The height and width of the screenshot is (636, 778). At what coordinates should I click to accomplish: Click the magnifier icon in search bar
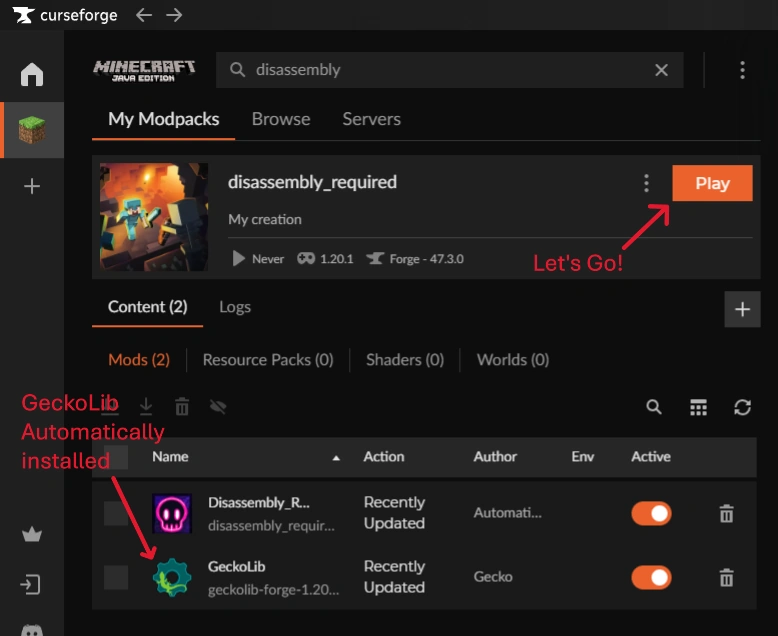237,70
